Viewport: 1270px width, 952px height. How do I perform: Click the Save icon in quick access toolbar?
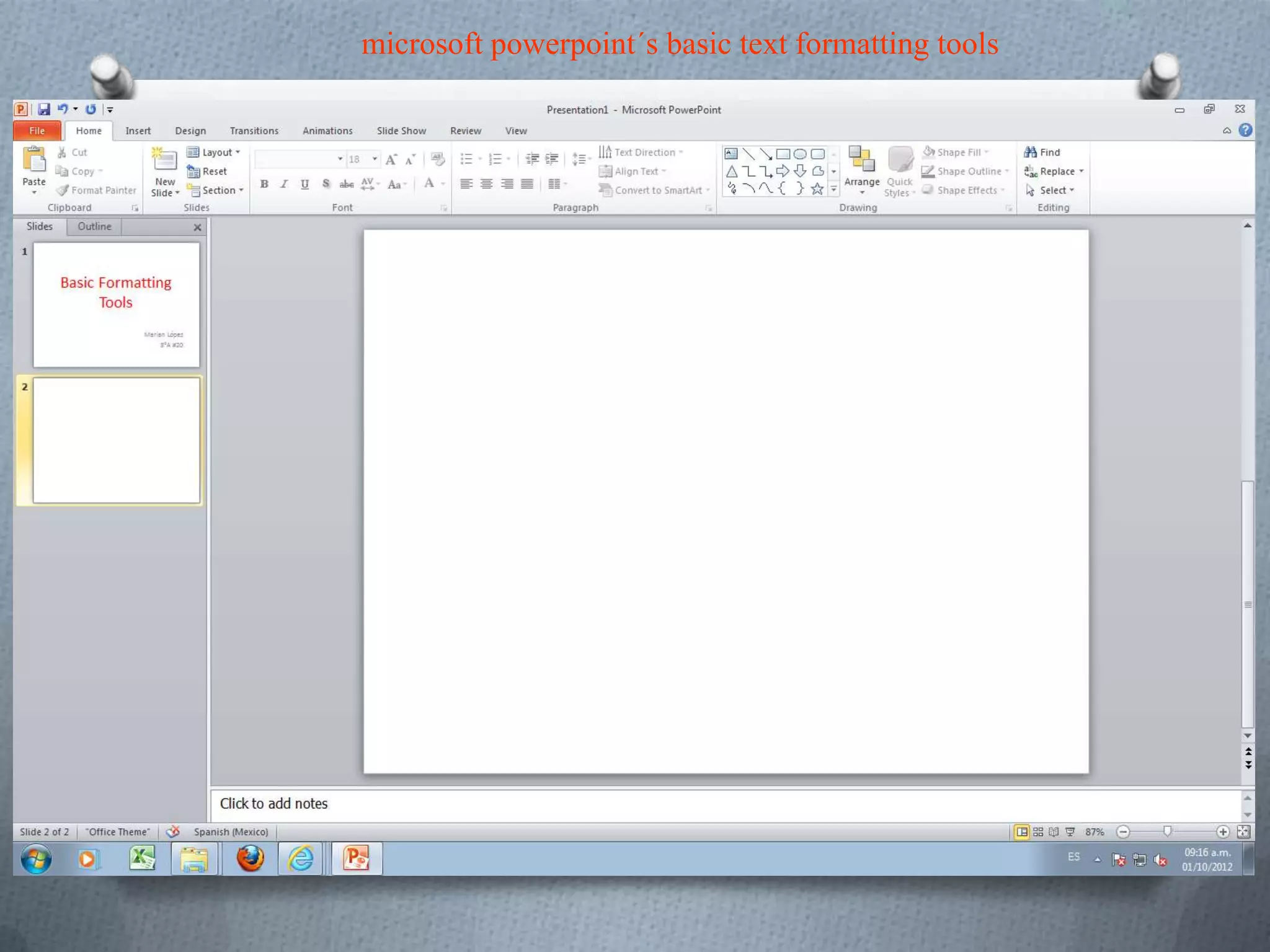coord(43,109)
